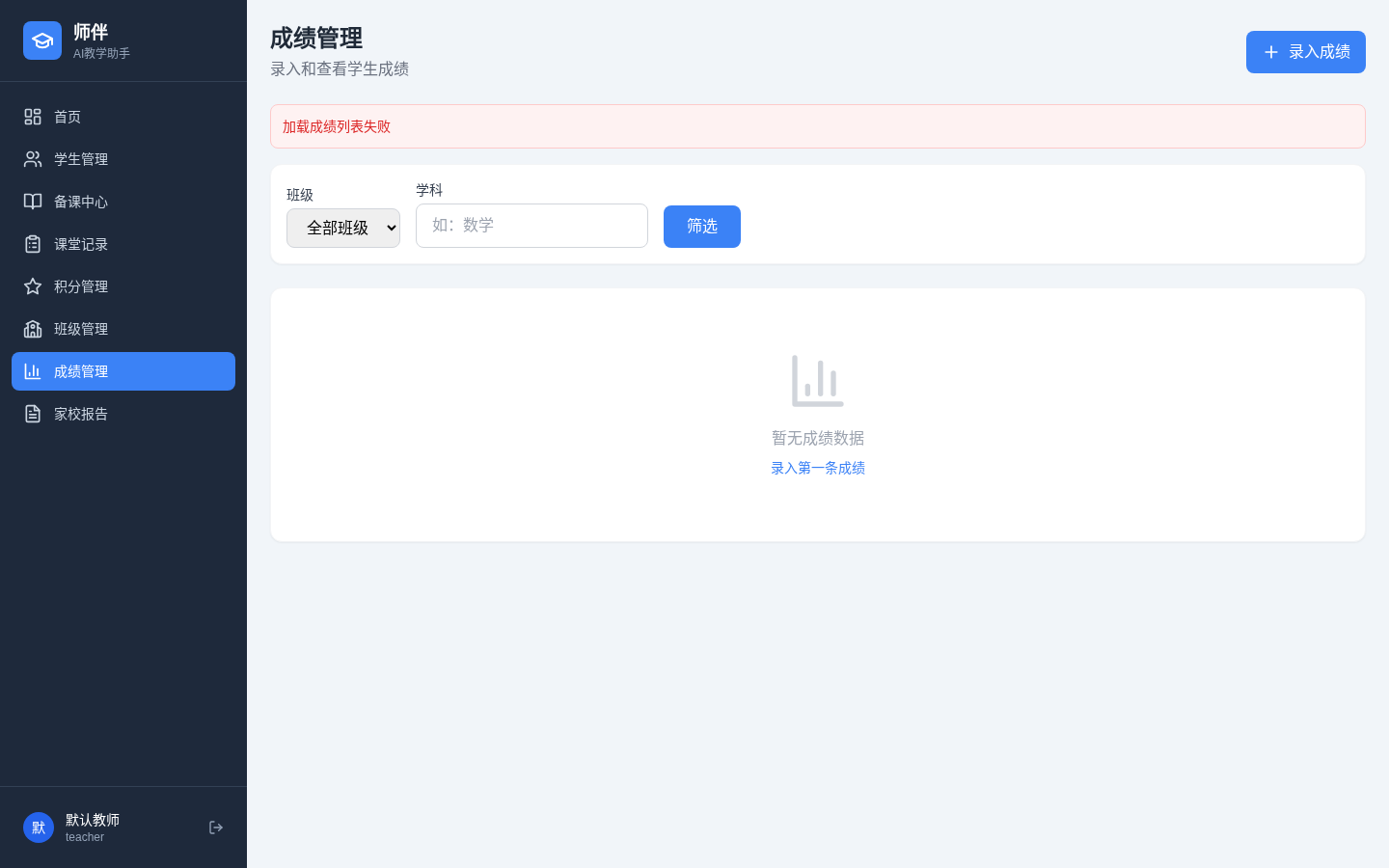Click the 录入成绩 button at top right
This screenshot has height=868, width=1389.
tap(1306, 52)
